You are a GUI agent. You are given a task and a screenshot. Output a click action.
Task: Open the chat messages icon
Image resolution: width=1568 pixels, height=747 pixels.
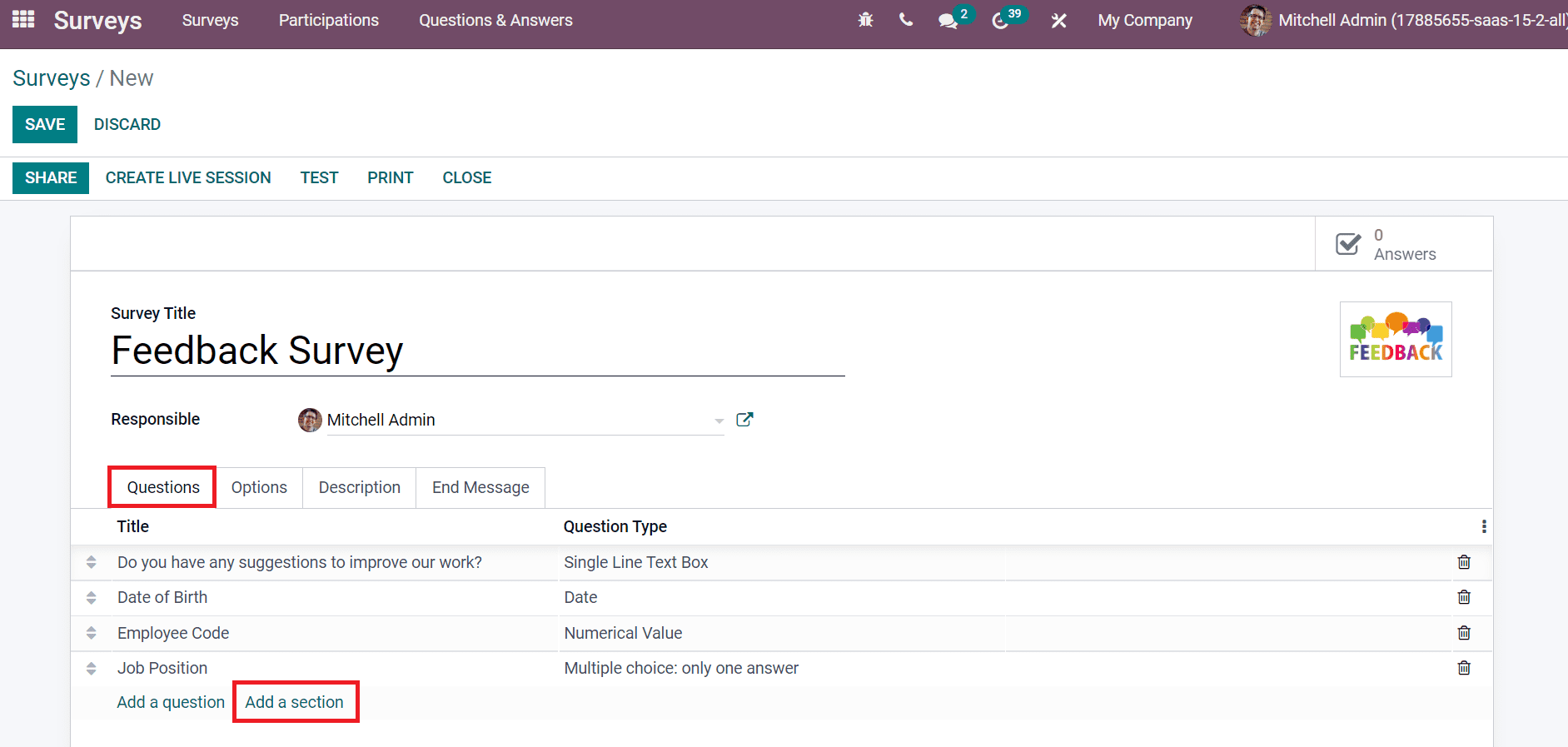(948, 21)
